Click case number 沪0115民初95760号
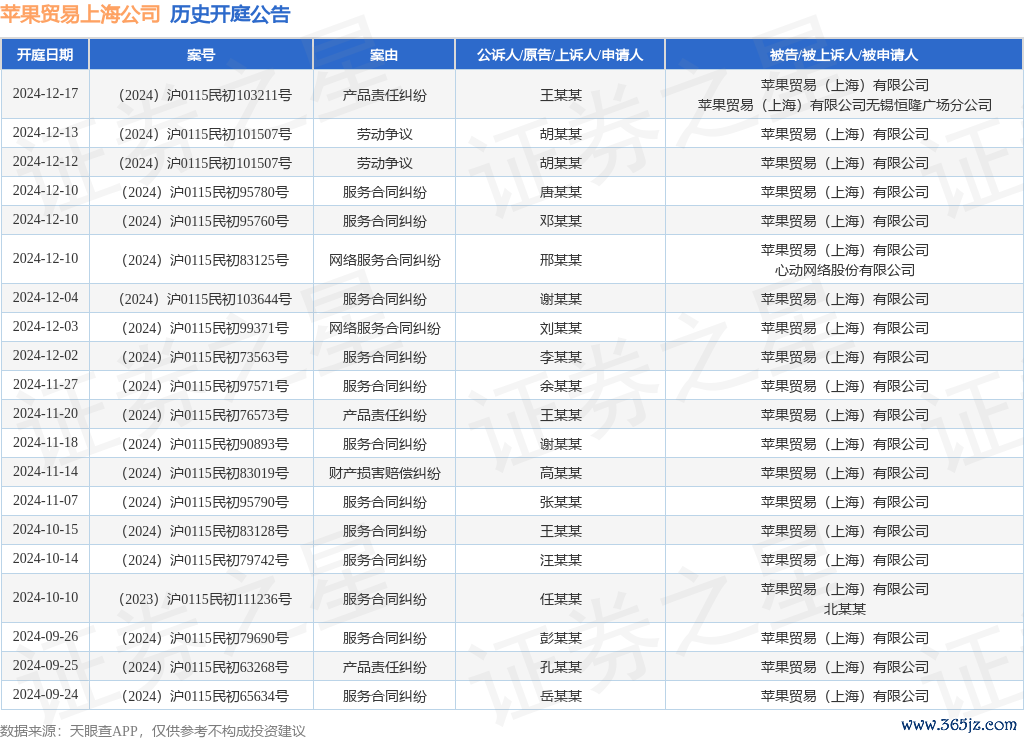This screenshot has height=740, width=1024. pyautogui.click(x=205, y=221)
